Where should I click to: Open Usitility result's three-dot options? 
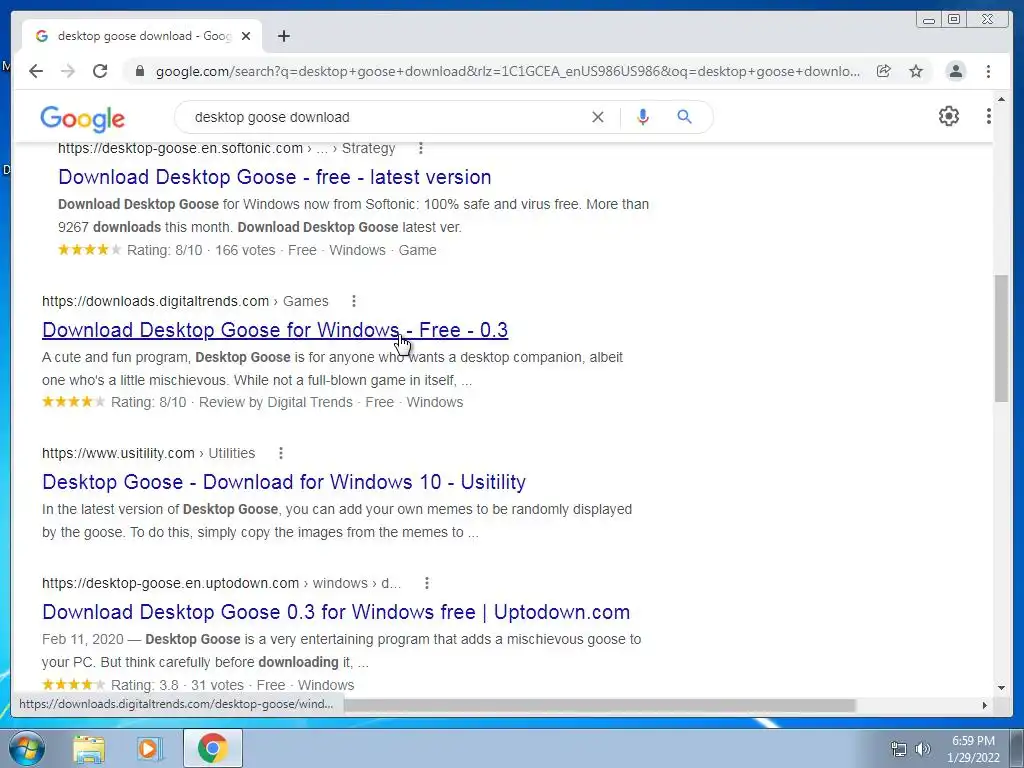tap(281, 453)
